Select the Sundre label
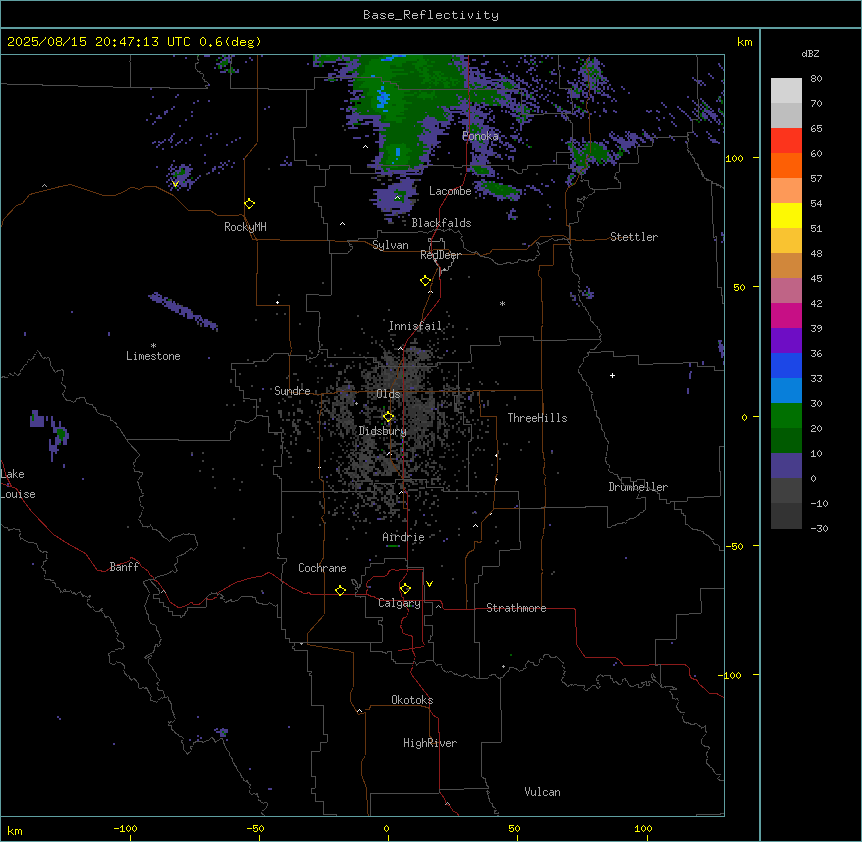Image resolution: width=862 pixels, height=842 pixels. (292, 391)
